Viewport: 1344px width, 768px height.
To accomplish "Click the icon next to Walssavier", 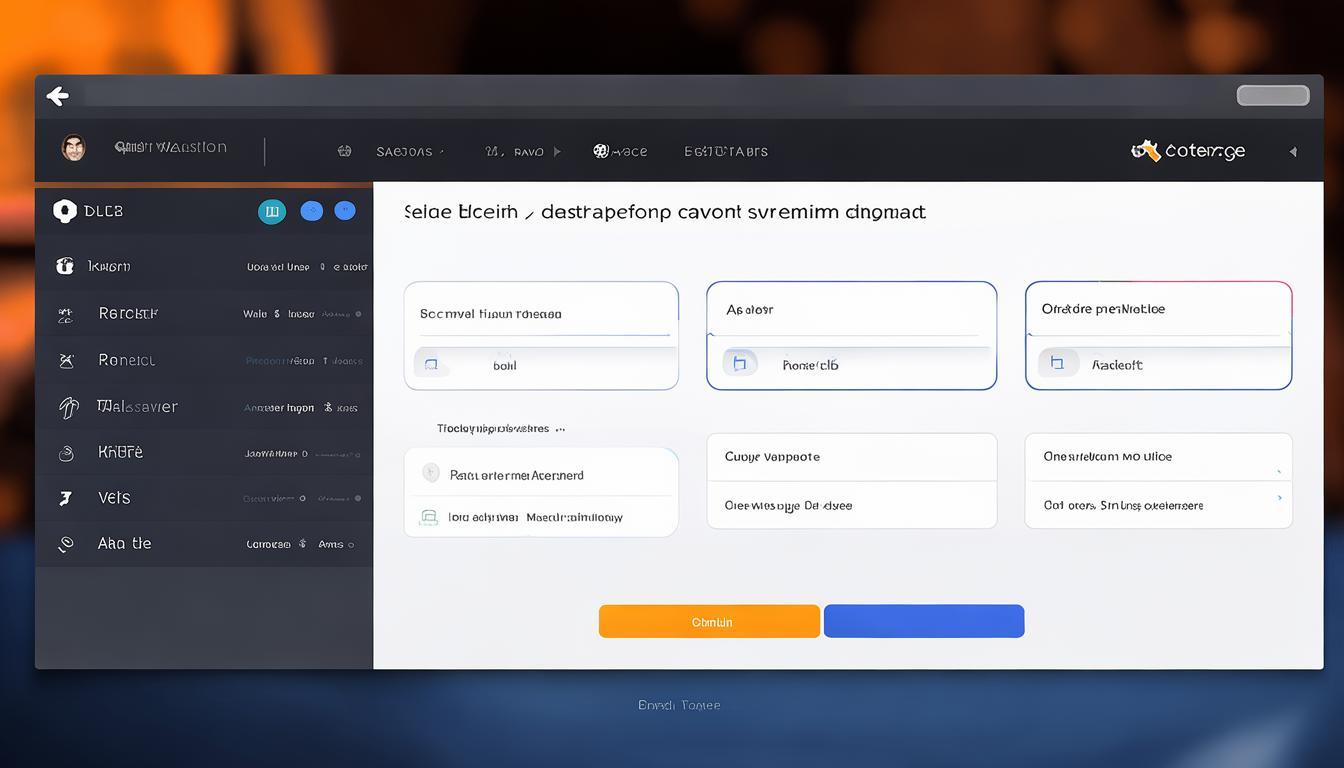I will coord(68,407).
